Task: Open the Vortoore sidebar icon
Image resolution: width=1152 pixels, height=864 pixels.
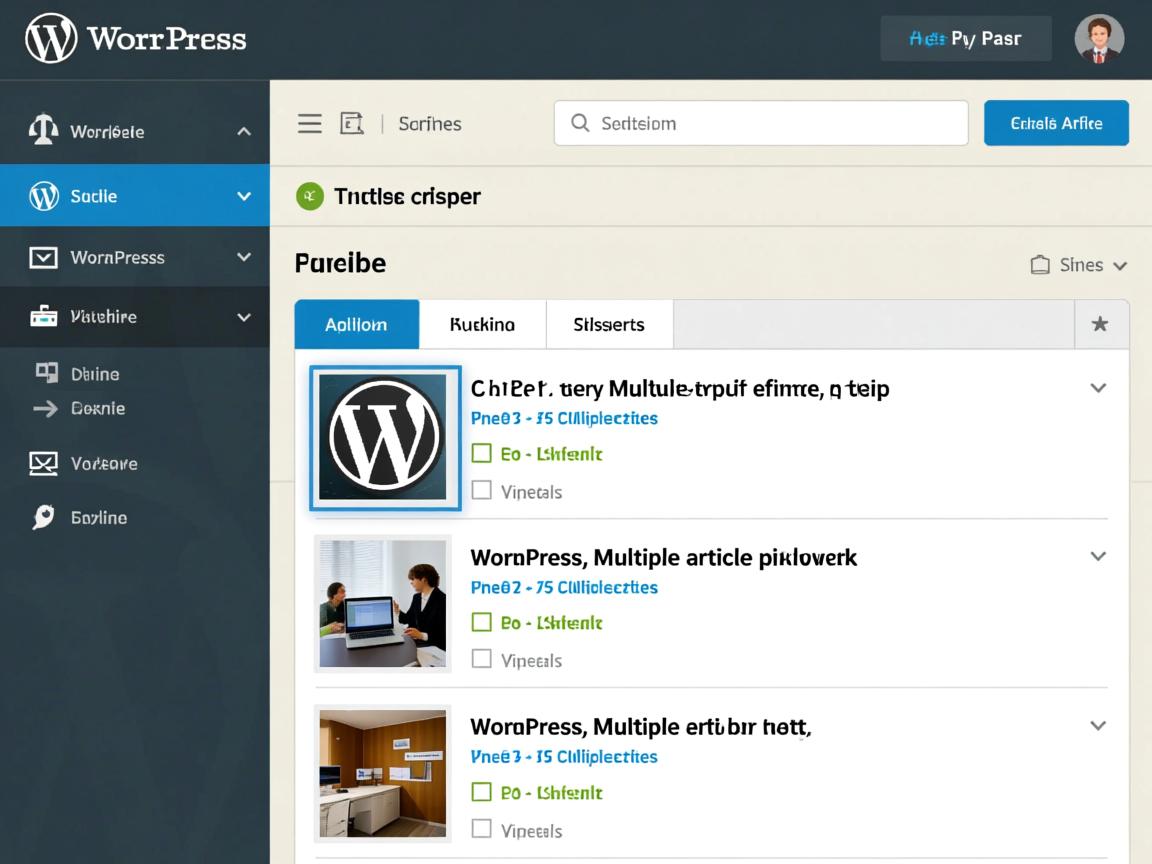Action: pos(44,463)
